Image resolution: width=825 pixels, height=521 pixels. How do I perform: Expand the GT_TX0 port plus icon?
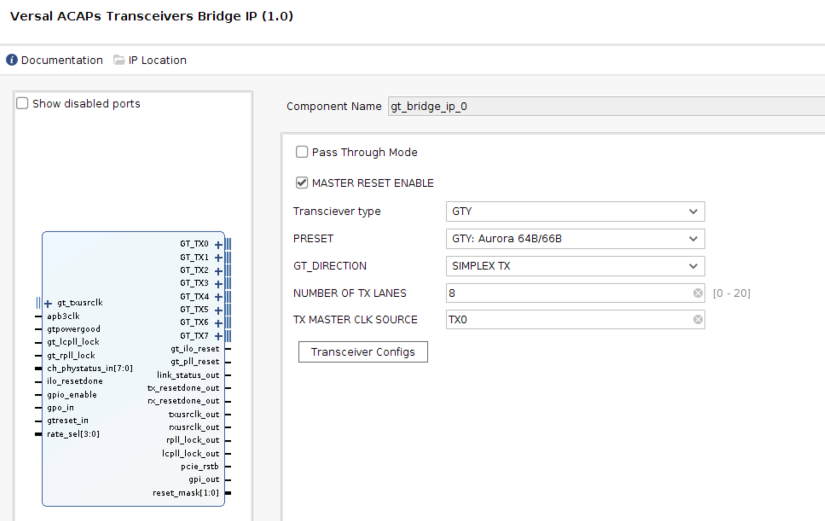218,244
